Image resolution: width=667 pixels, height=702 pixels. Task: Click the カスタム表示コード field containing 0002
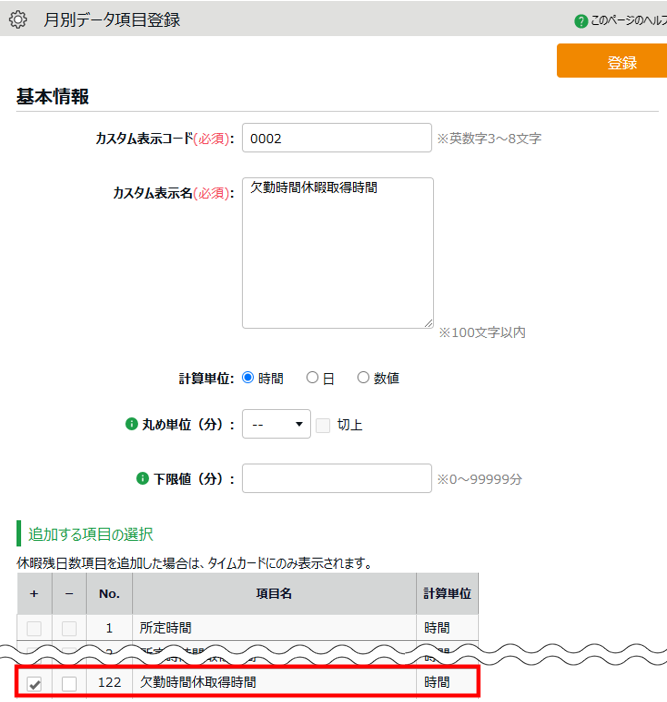pyautogui.click(x=336, y=138)
